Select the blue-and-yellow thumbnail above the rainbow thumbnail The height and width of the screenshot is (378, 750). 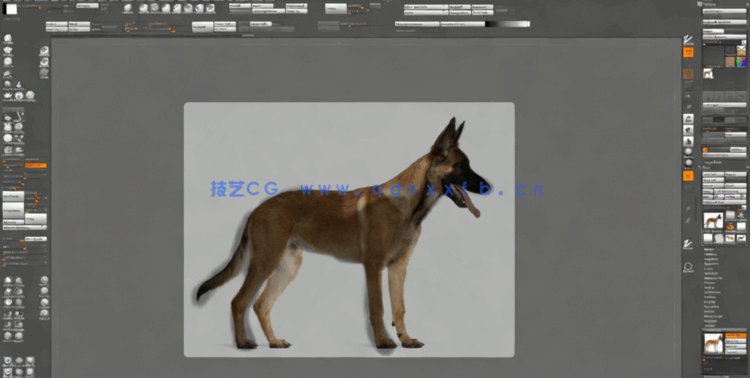click(741, 50)
